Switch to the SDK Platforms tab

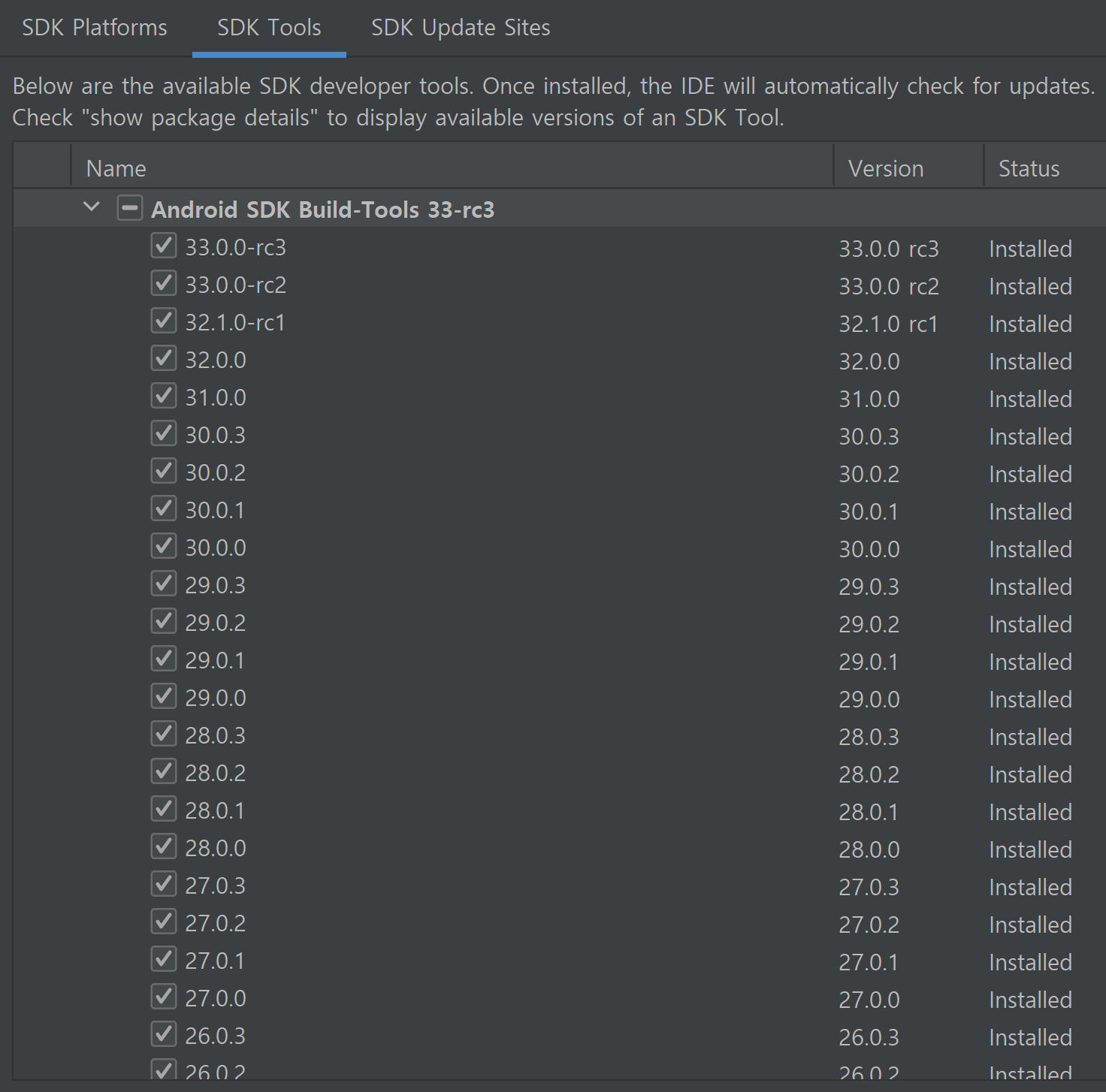[95, 28]
